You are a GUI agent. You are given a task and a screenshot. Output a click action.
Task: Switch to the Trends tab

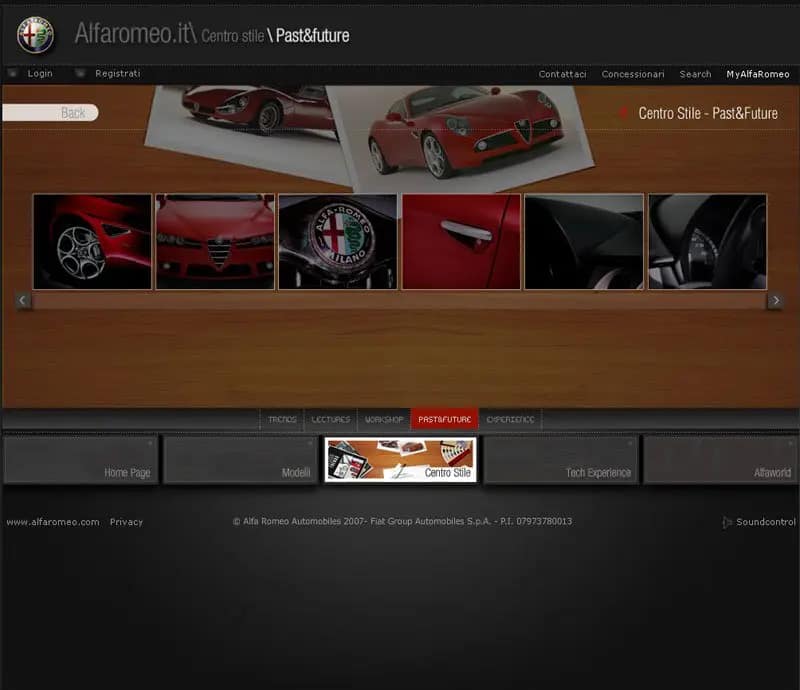pos(282,420)
